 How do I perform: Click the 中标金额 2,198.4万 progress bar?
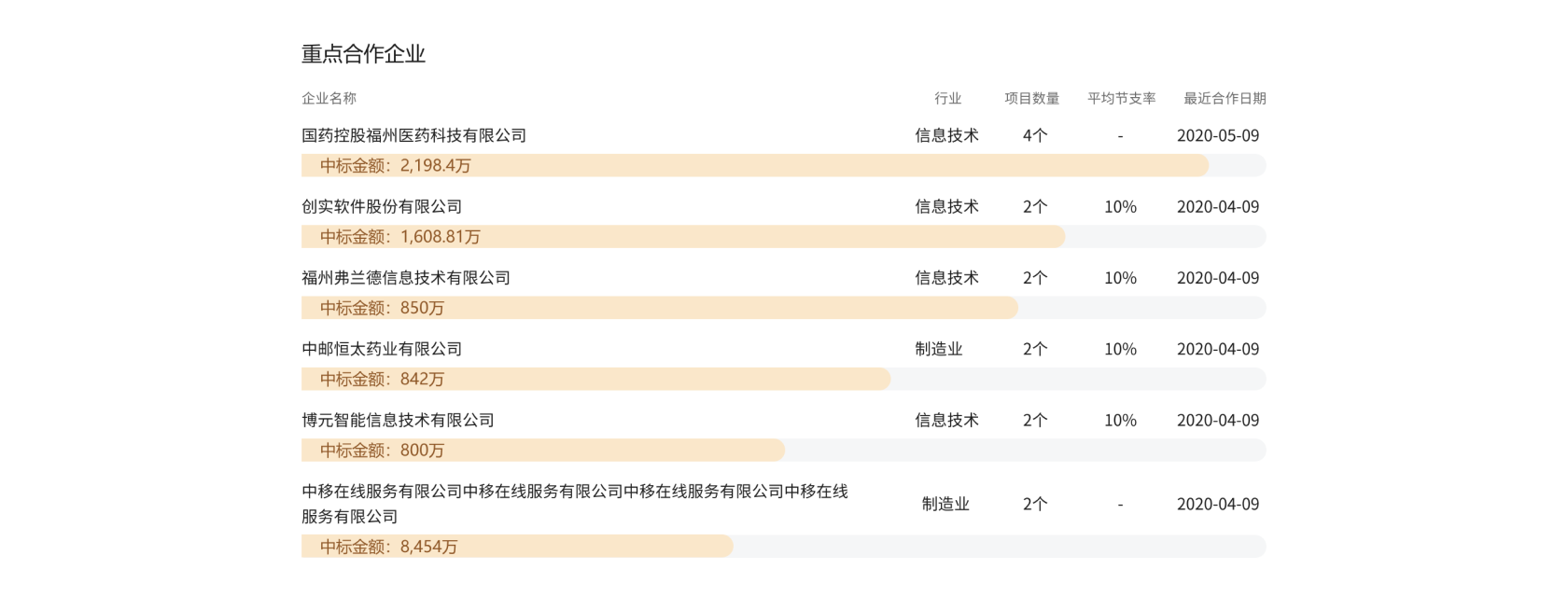pos(783,166)
